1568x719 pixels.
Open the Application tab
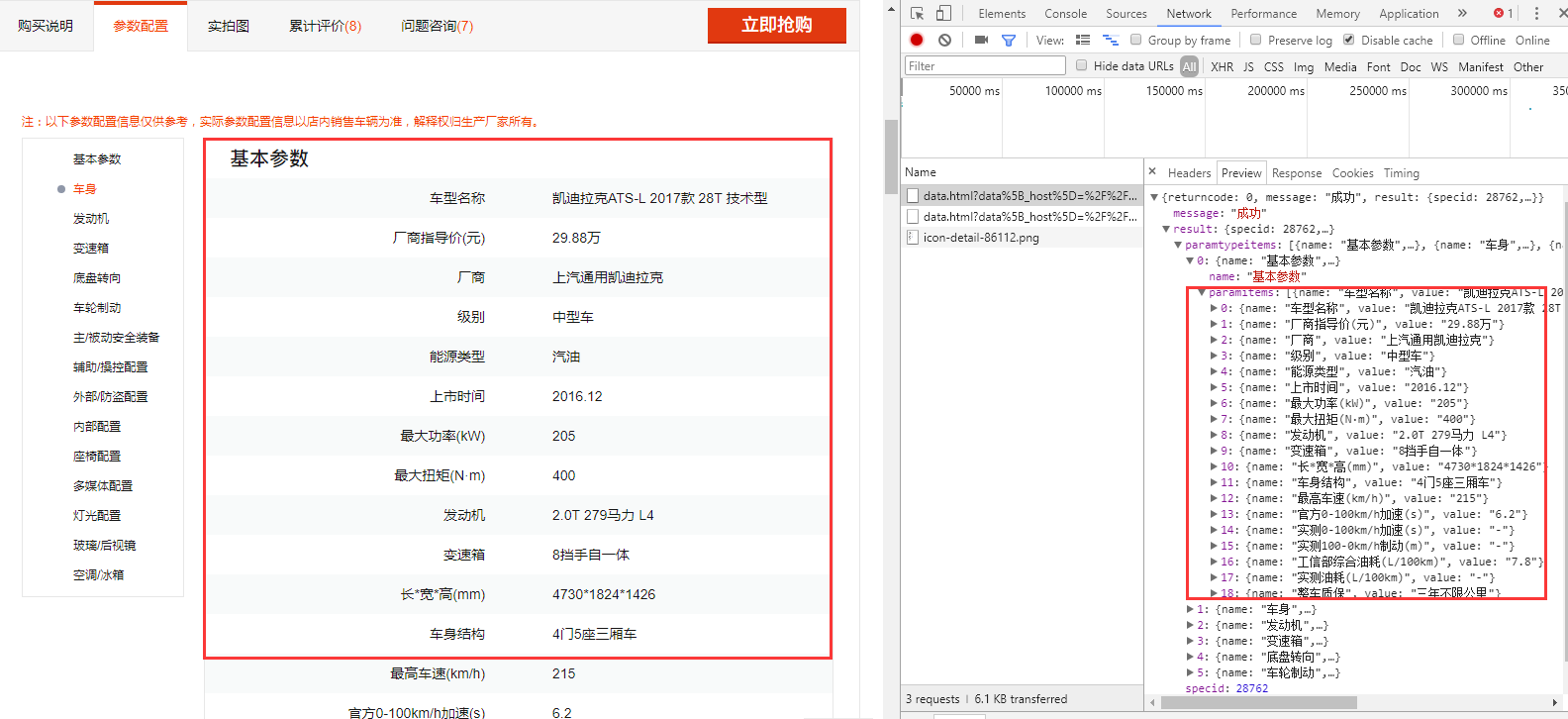coord(1409,13)
